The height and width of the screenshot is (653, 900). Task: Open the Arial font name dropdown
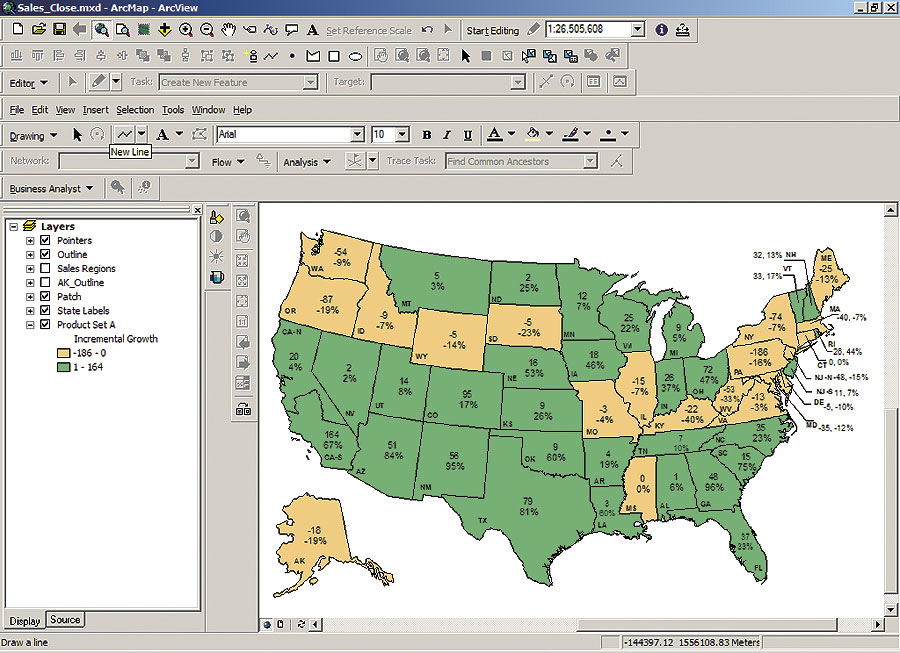point(357,134)
